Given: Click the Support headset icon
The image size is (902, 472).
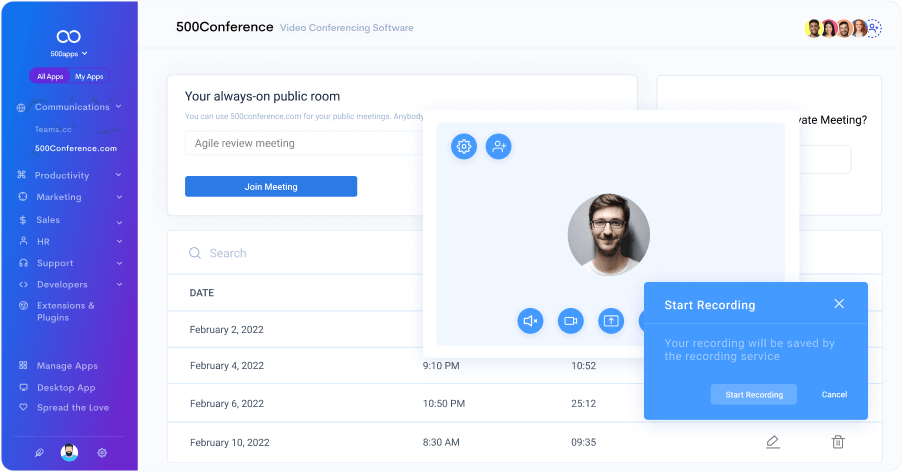Looking at the screenshot, I should point(24,263).
